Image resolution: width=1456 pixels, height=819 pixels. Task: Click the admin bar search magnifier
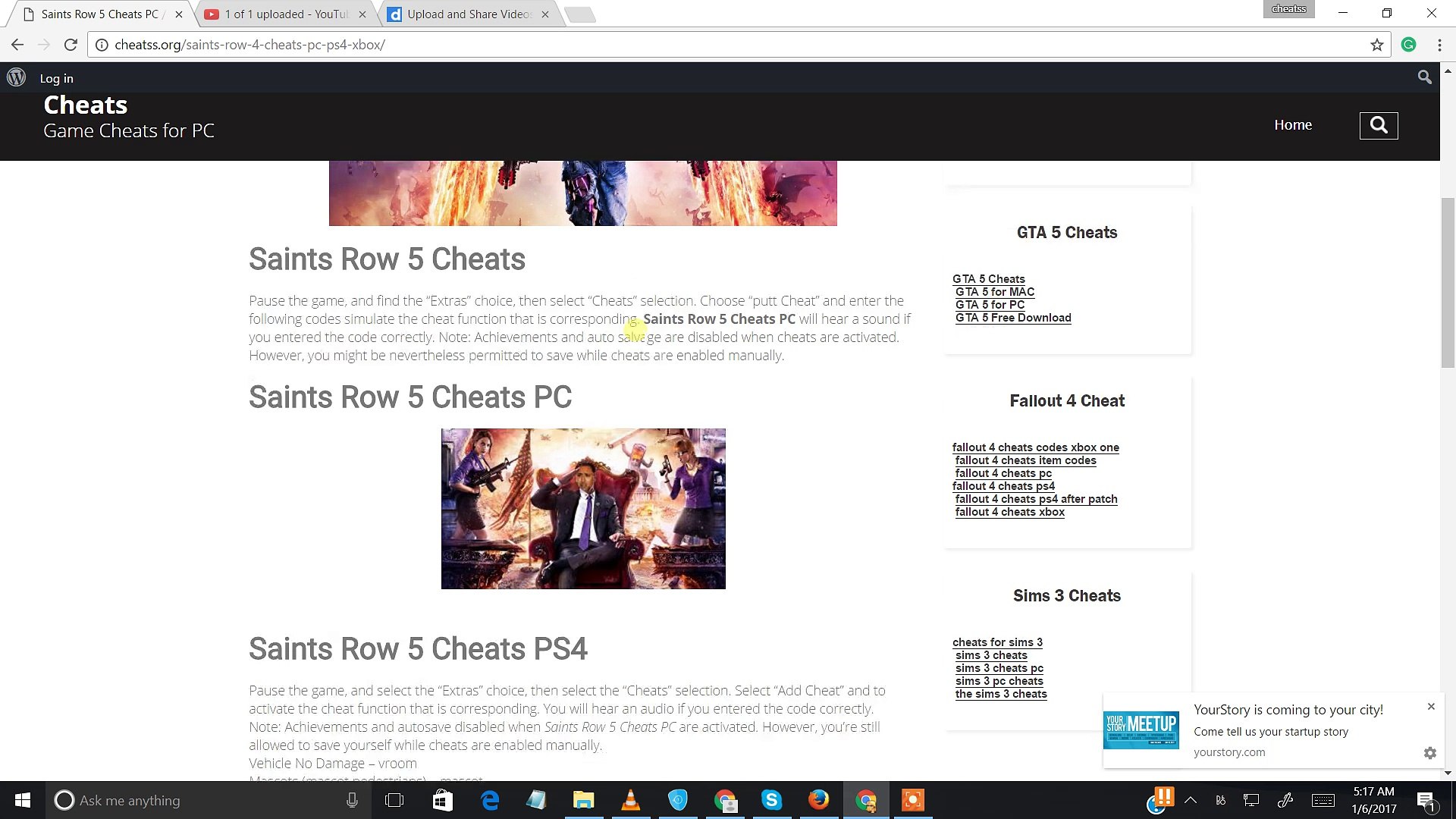[x=1424, y=77]
